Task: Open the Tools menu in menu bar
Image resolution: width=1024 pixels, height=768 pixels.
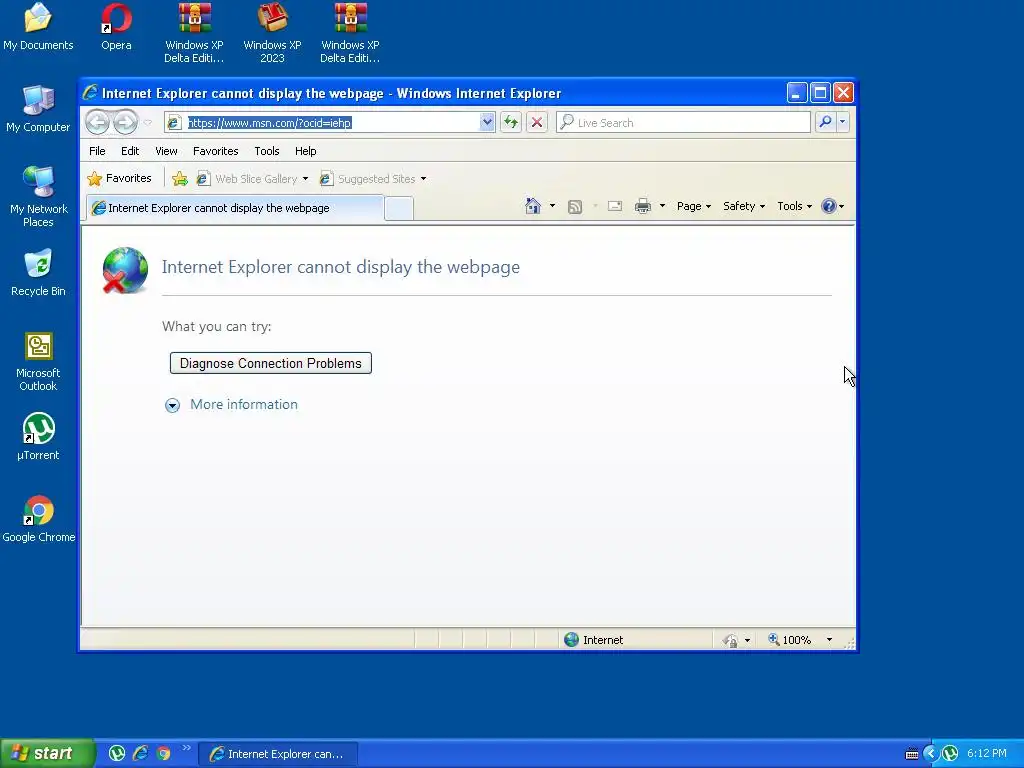Action: coord(267,151)
